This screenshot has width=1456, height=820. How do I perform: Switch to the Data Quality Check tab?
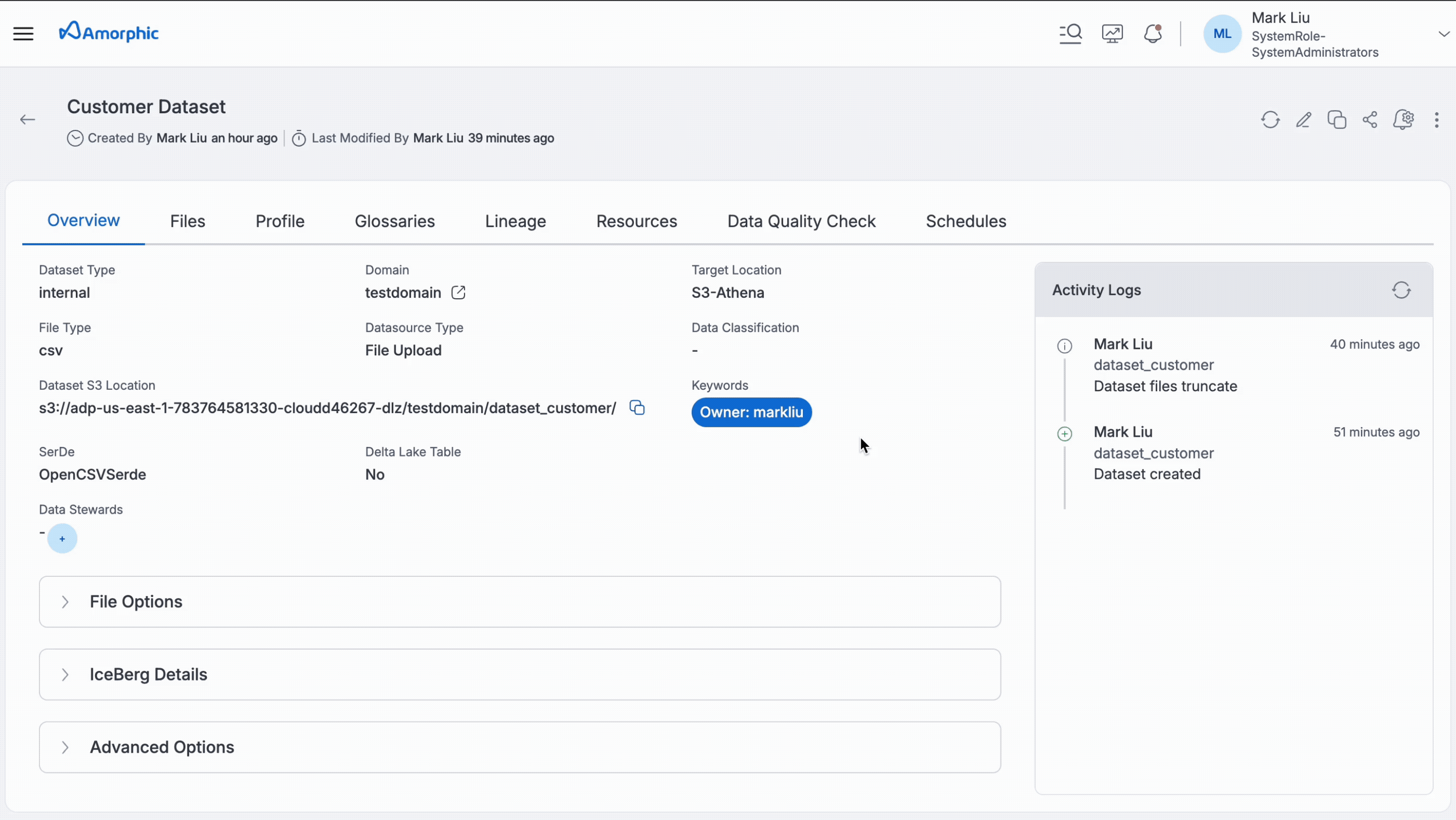pyautogui.click(x=801, y=221)
